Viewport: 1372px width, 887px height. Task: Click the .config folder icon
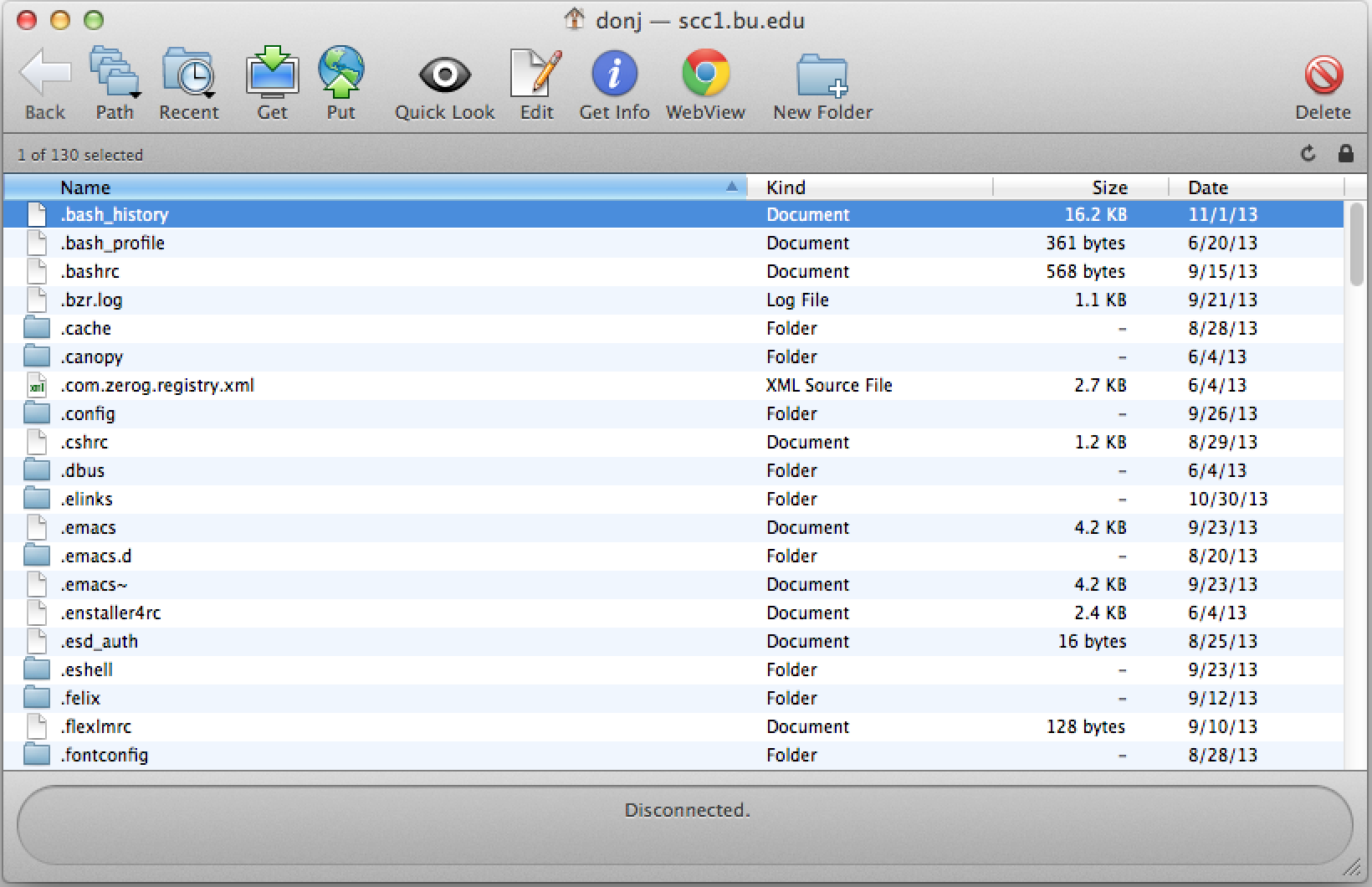click(x=37, y=413)
